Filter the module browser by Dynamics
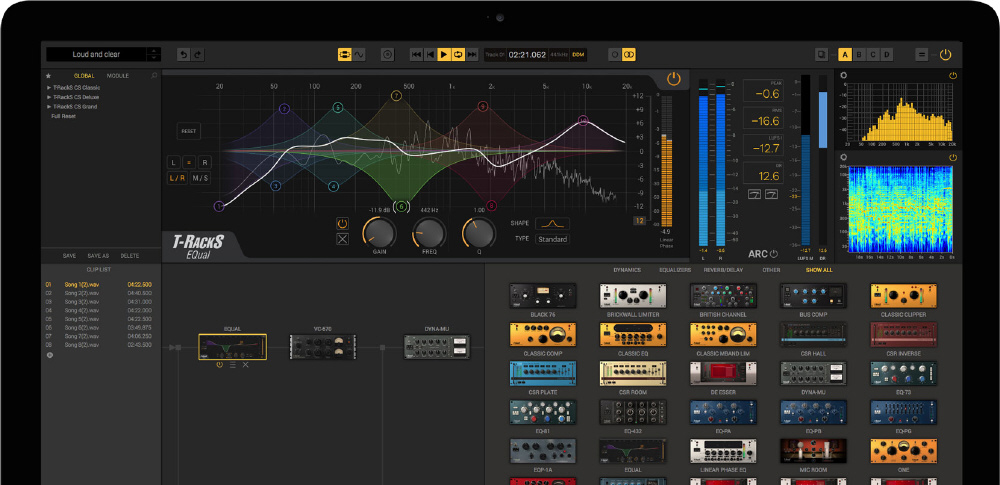 (626, 270)
